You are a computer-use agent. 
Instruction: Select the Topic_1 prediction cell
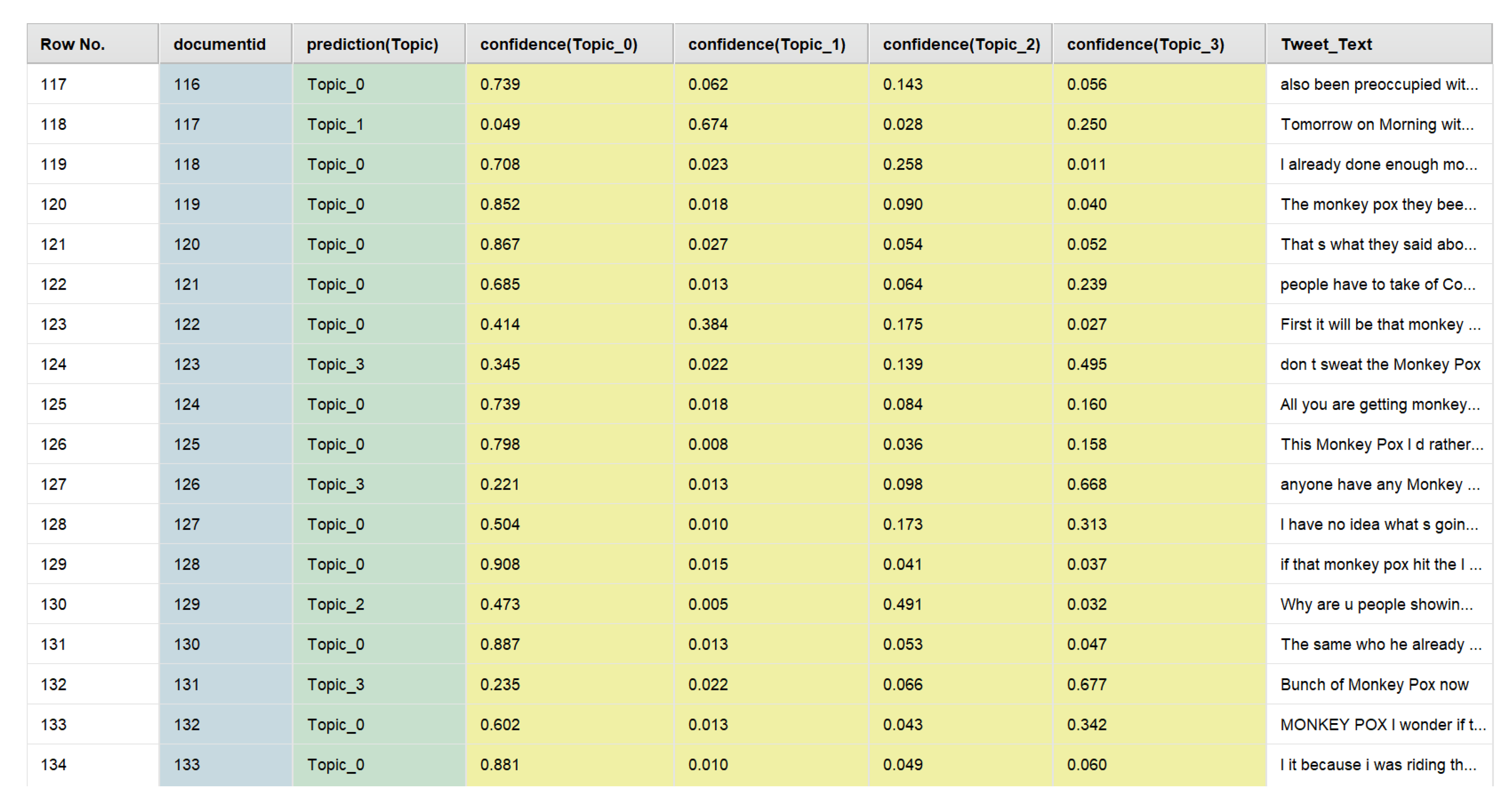(335, 124)
